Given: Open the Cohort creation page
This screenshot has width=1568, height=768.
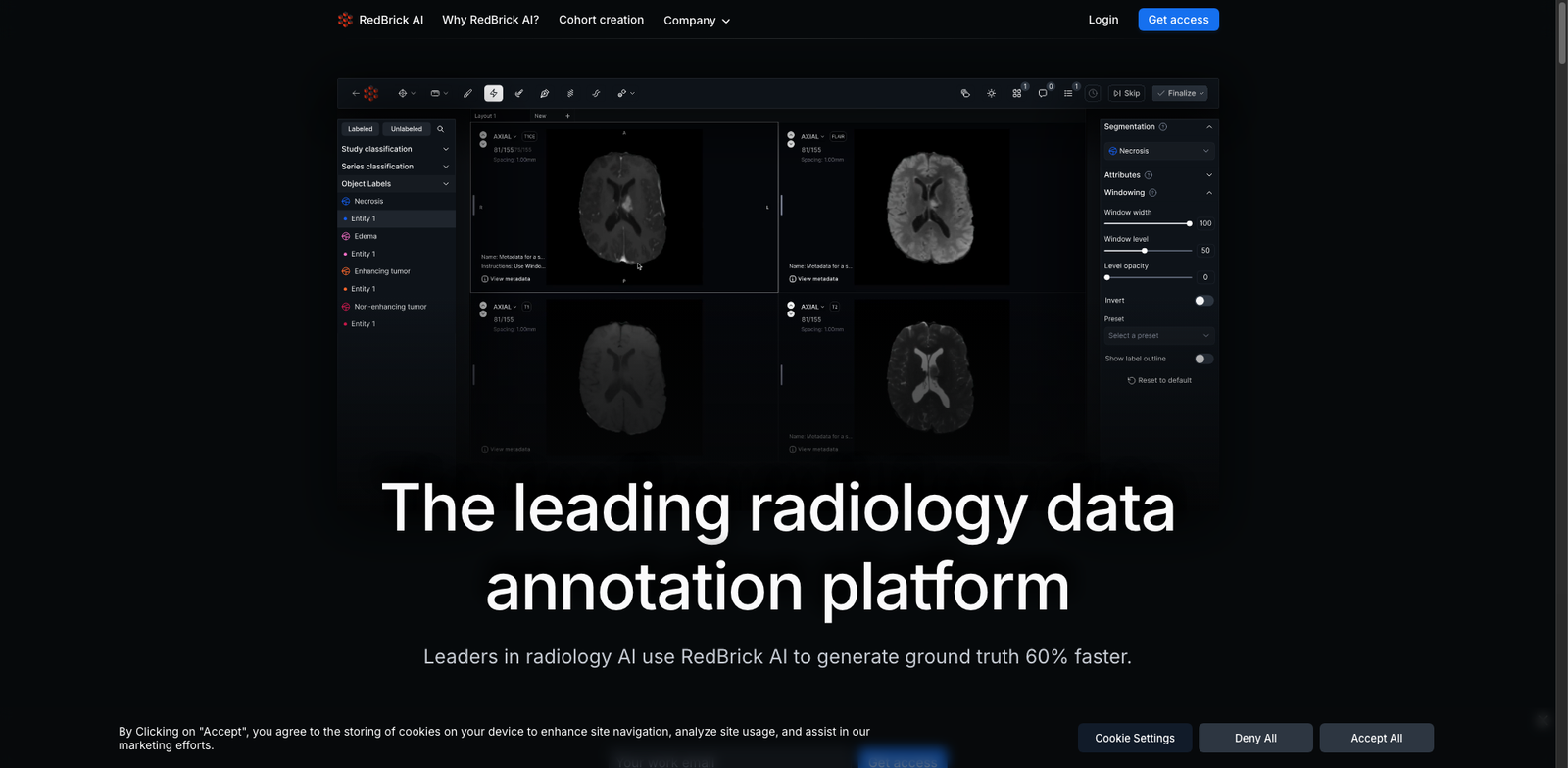Looking at the screenshot, I should (x=601, y=20).
